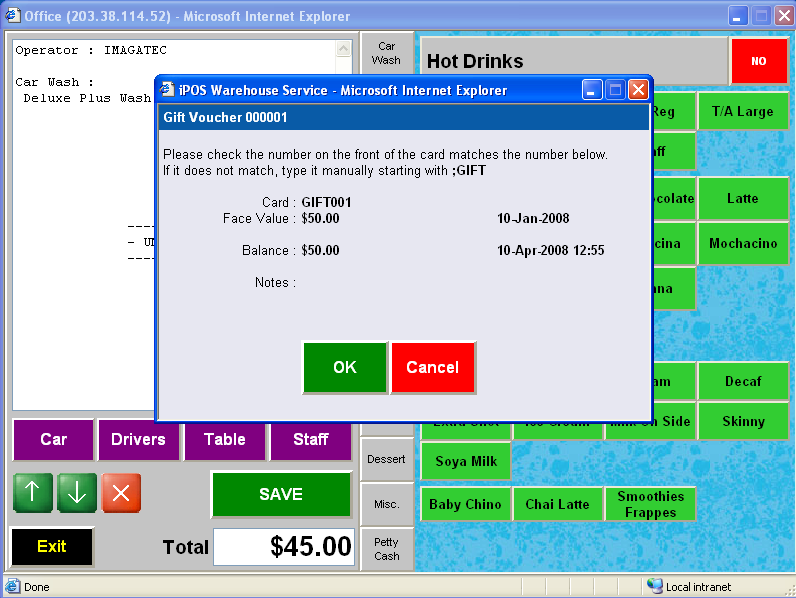Open the Petty Cash category
Viewport: 796px width, 598px height.
(386, 549)
